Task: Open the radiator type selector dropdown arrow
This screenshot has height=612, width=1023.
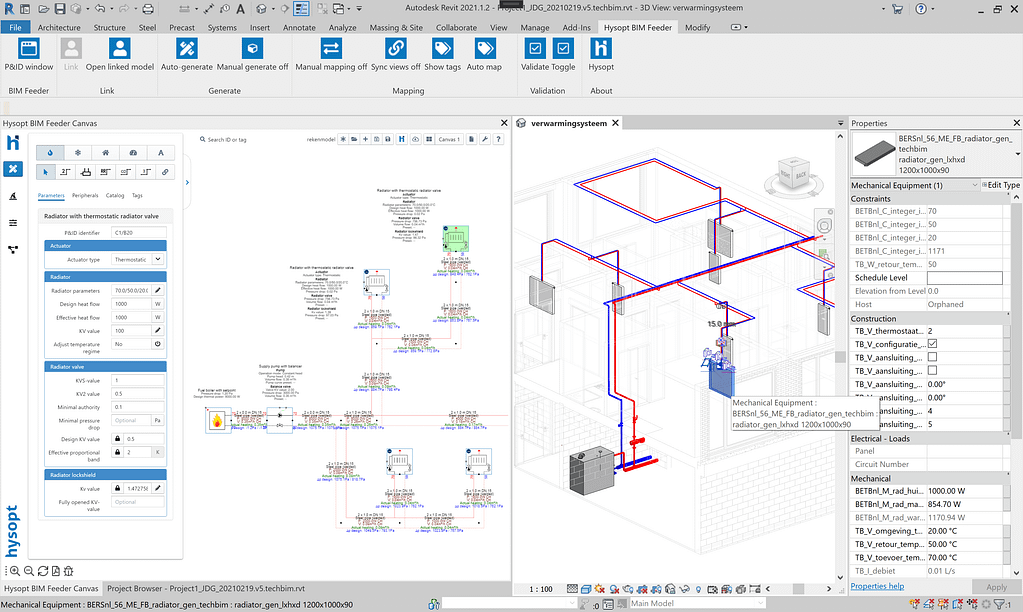Action: 1017,154
